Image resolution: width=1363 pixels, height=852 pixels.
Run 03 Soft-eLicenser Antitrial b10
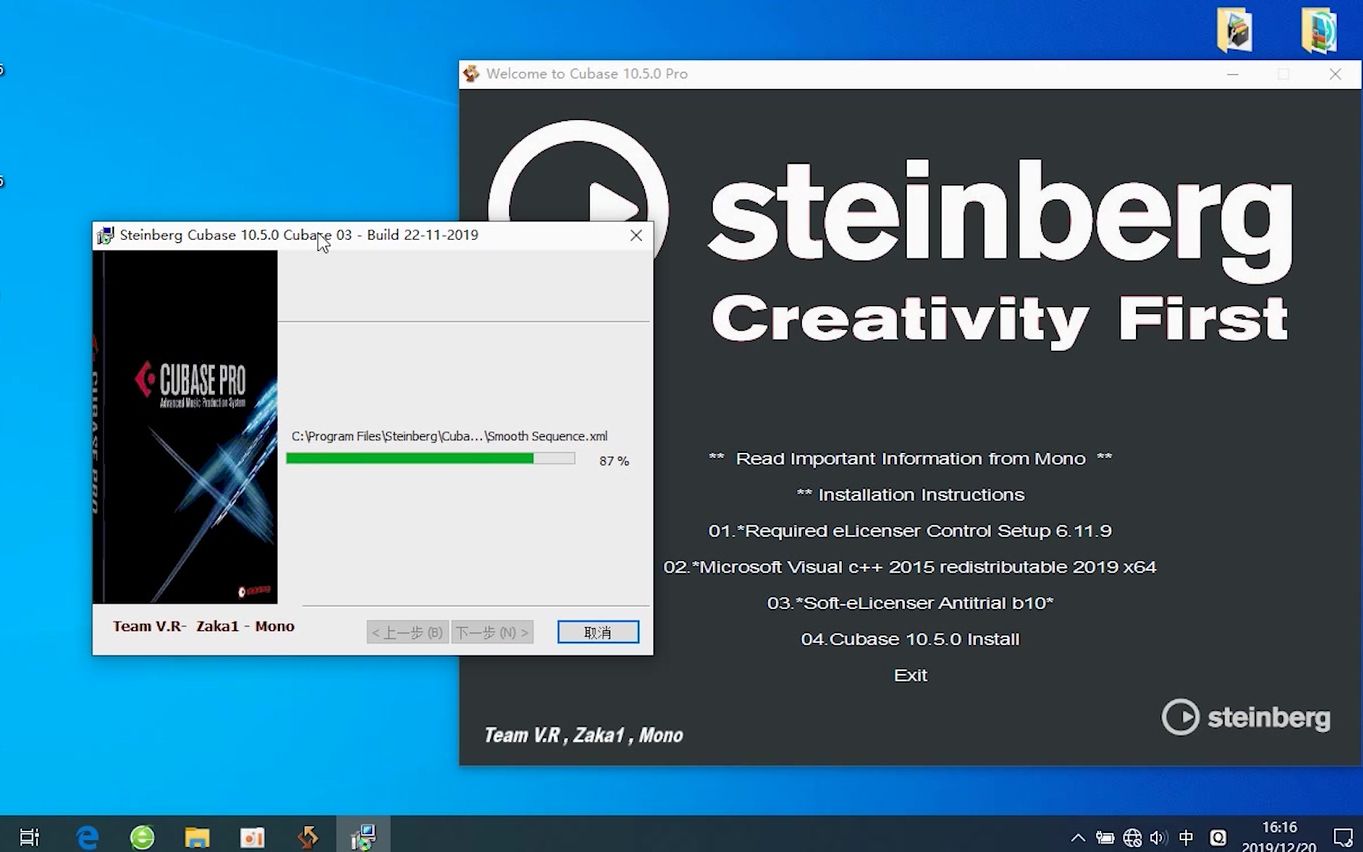910,603
